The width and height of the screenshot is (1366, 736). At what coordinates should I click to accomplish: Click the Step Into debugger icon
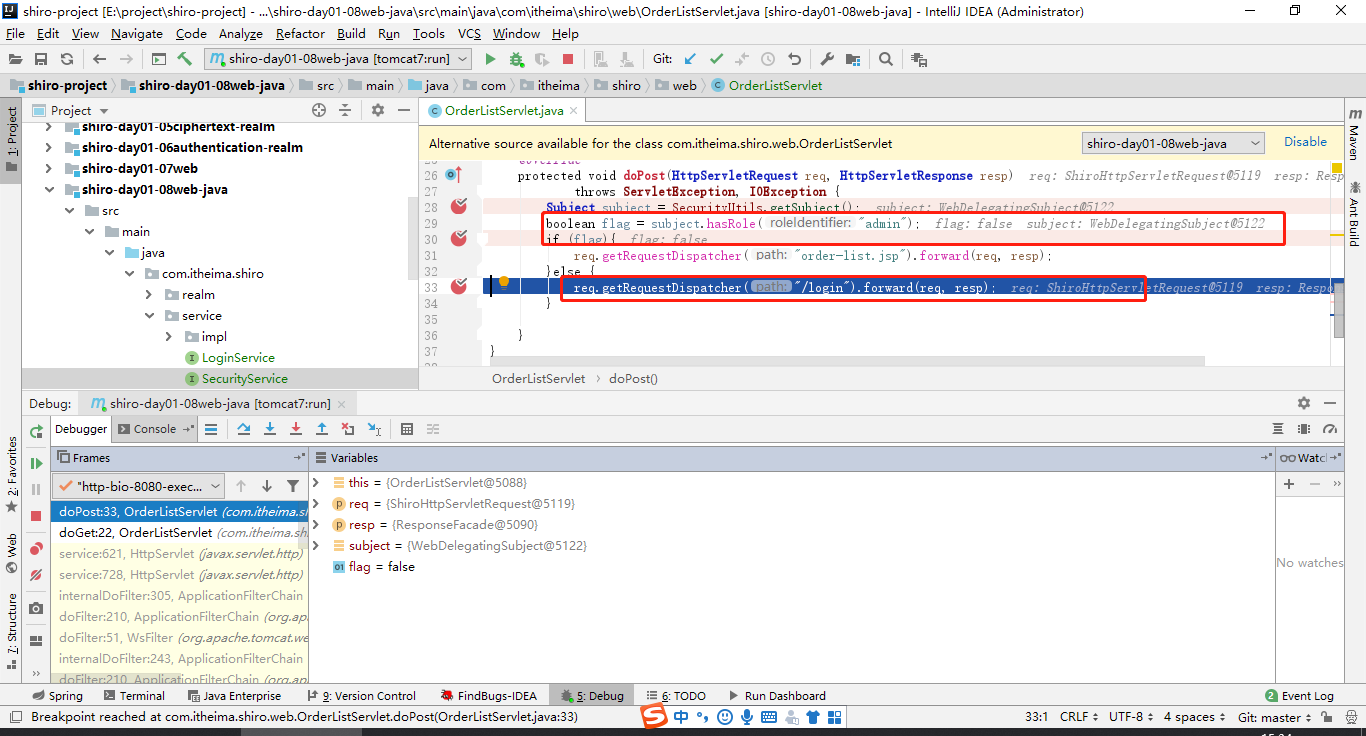point(270,429)
